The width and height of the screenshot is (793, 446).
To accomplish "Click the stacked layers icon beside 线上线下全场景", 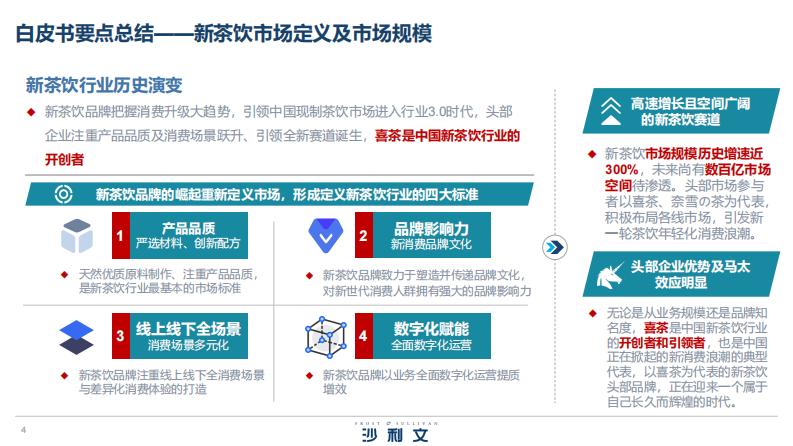I will click(x=76, y=337).
